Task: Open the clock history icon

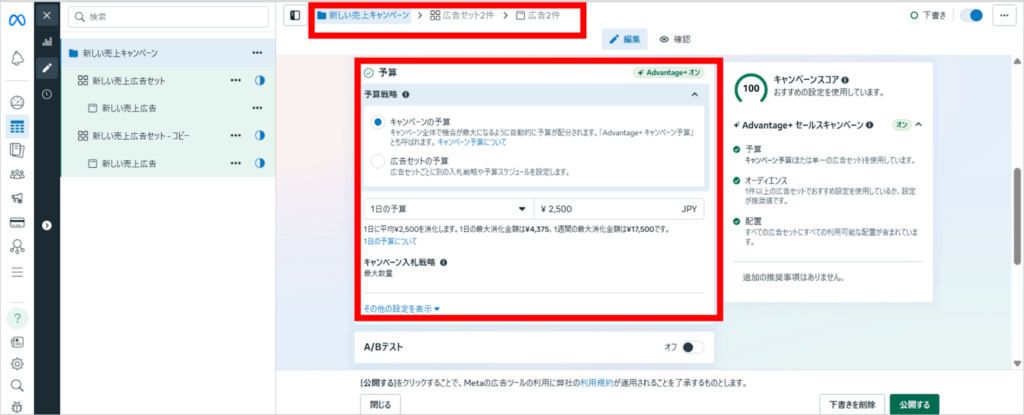Action: 46,94
